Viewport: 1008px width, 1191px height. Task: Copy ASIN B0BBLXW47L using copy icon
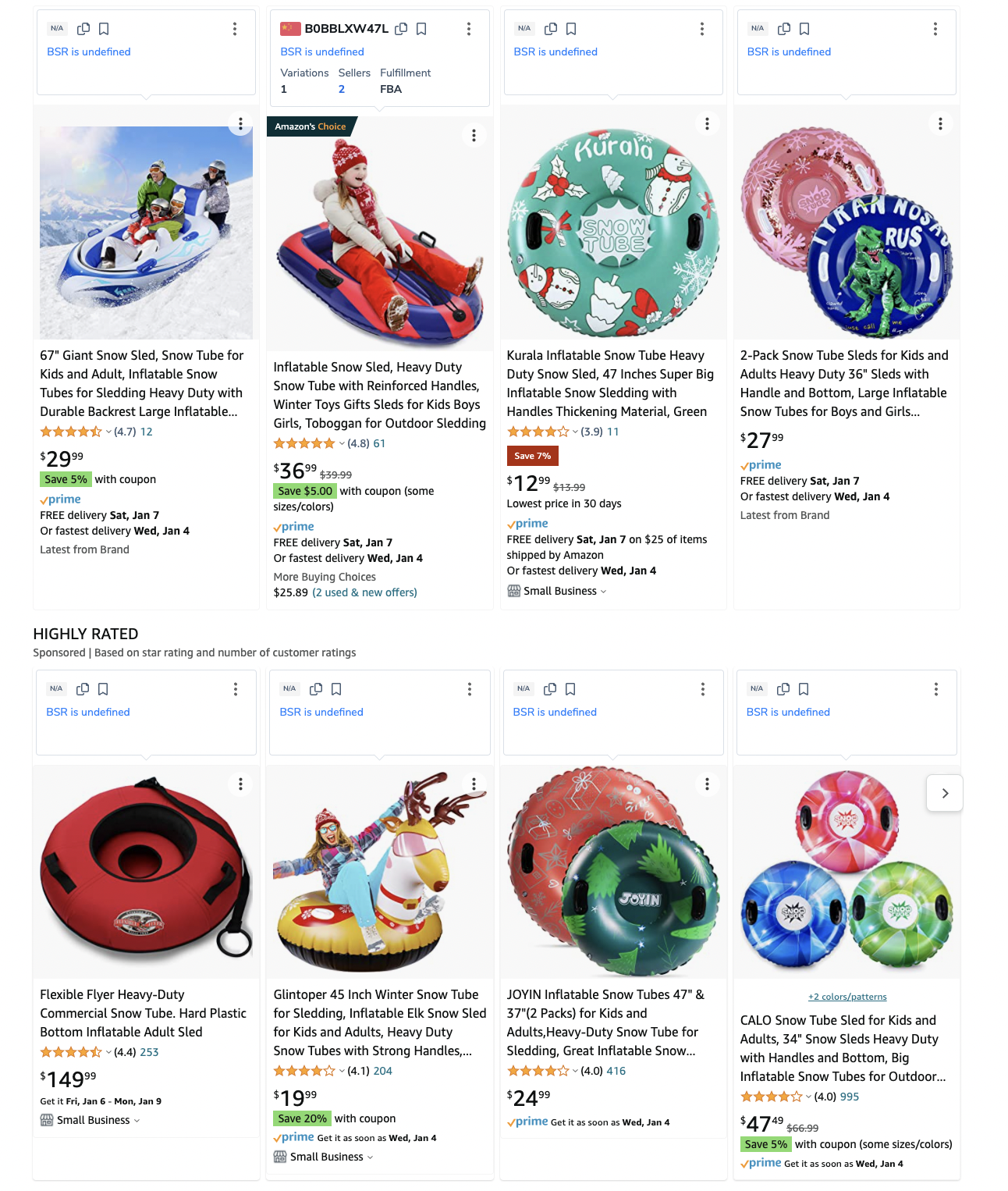[x=401, y=29]
